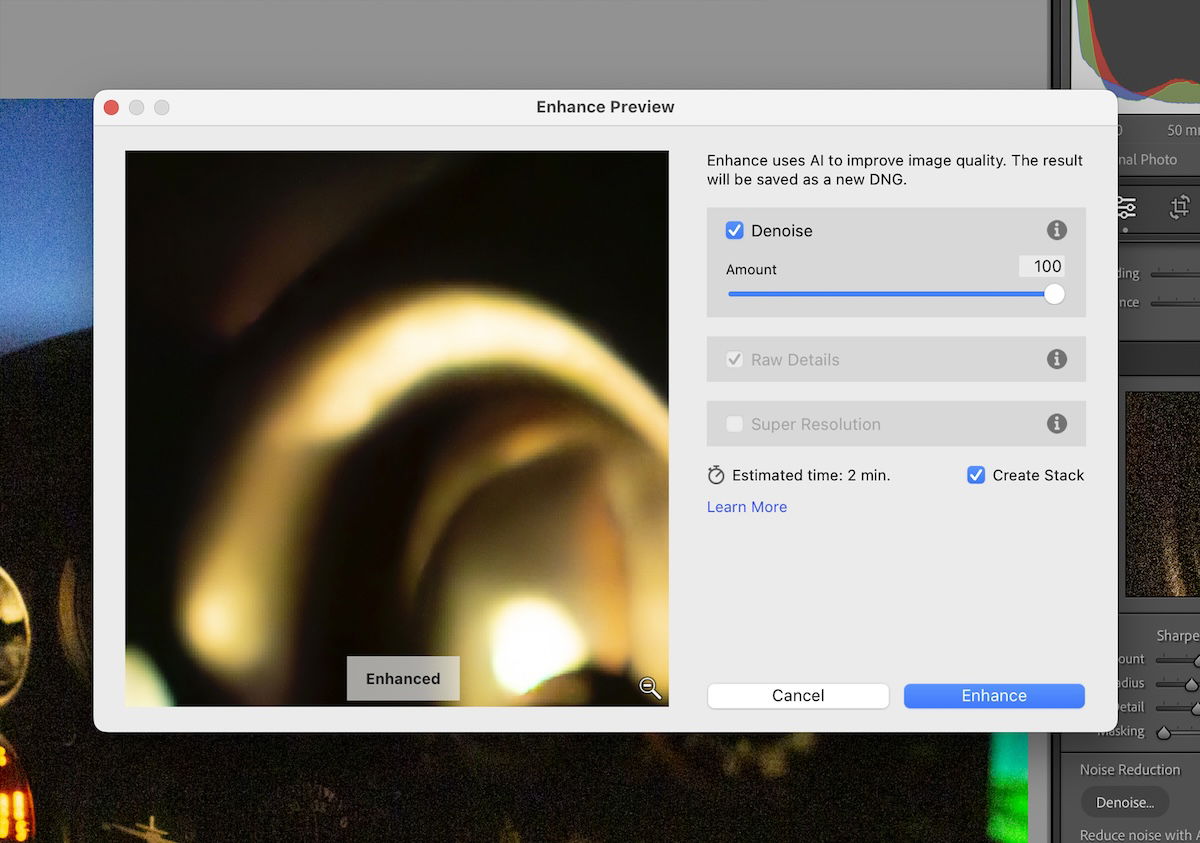Open the Denoise info tooltip
1200x843 pixels.
coord(1056,230)
